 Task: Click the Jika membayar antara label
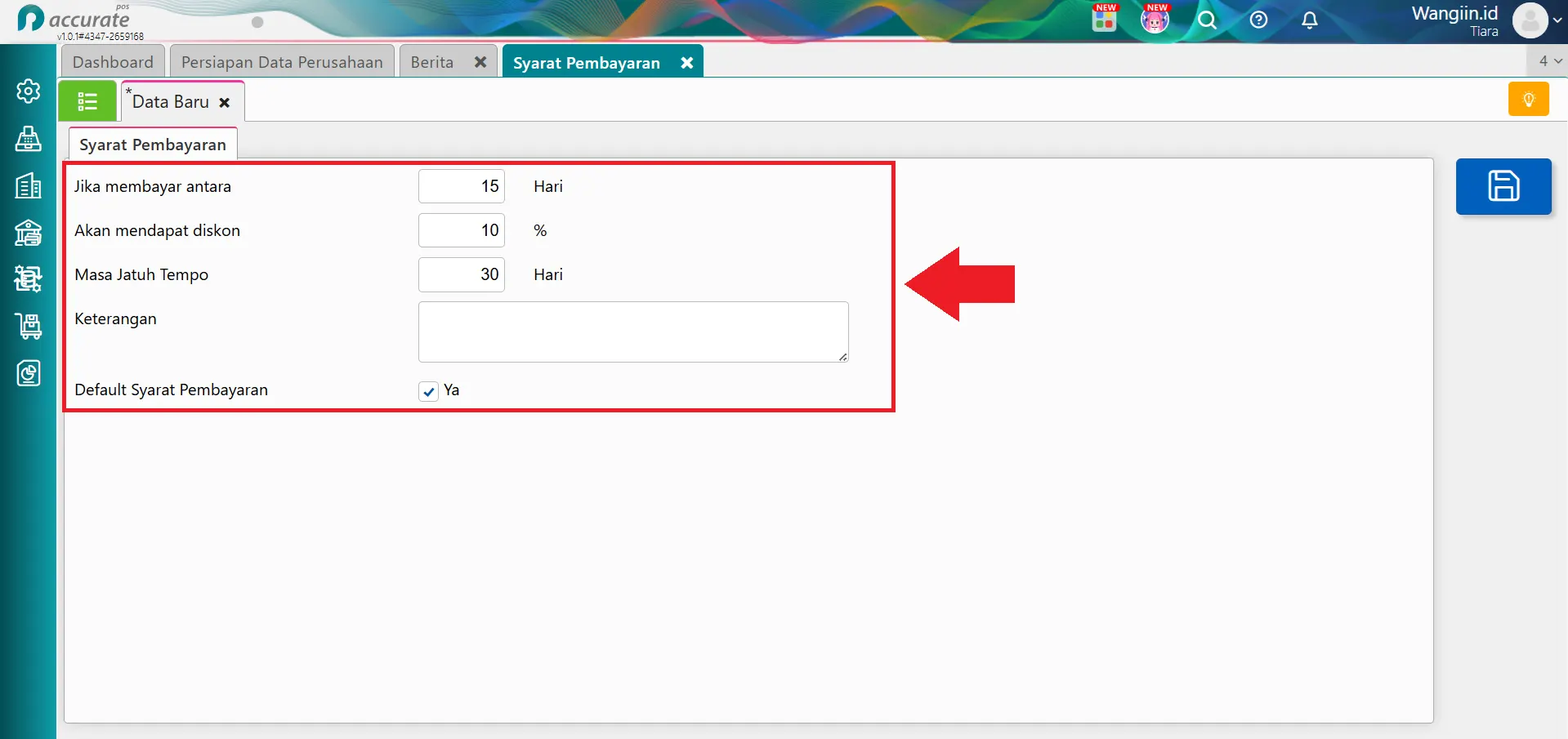coord(153,186)
